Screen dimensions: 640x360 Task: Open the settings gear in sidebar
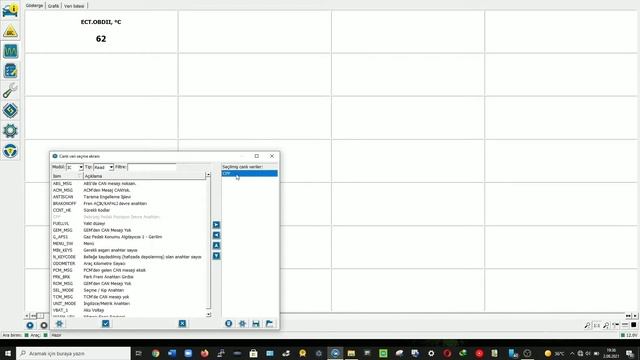pyautogui.click(x=10, y=131)
